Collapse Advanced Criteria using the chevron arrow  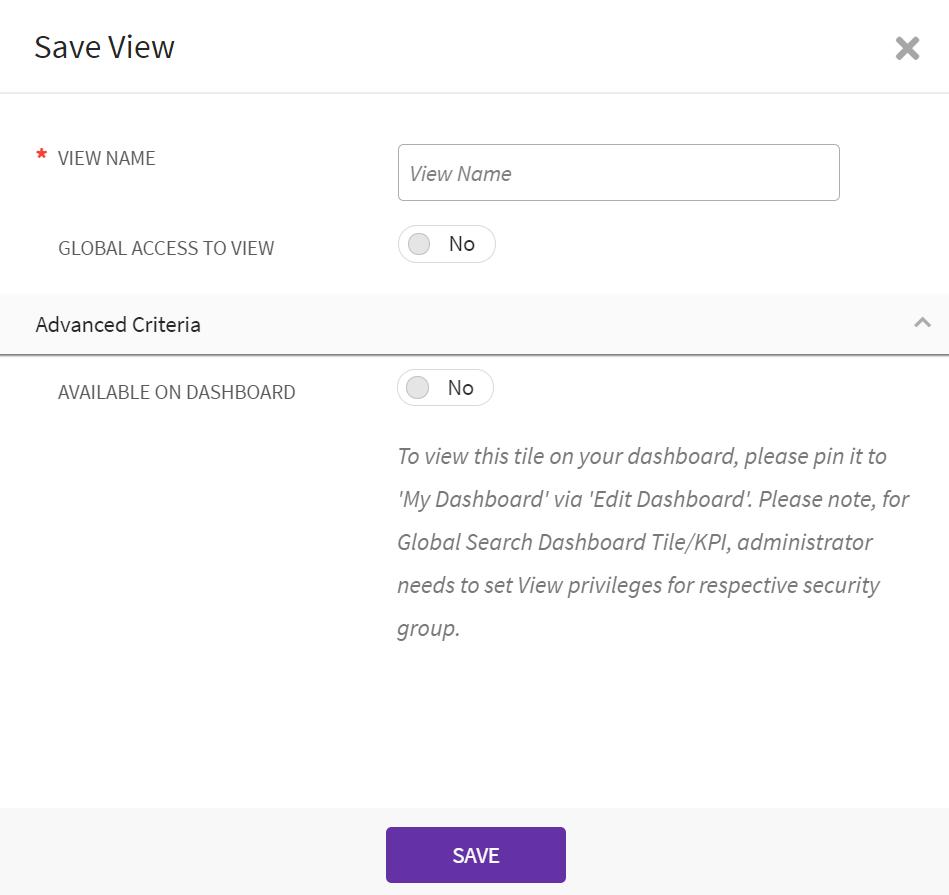[x=922, y=322]
